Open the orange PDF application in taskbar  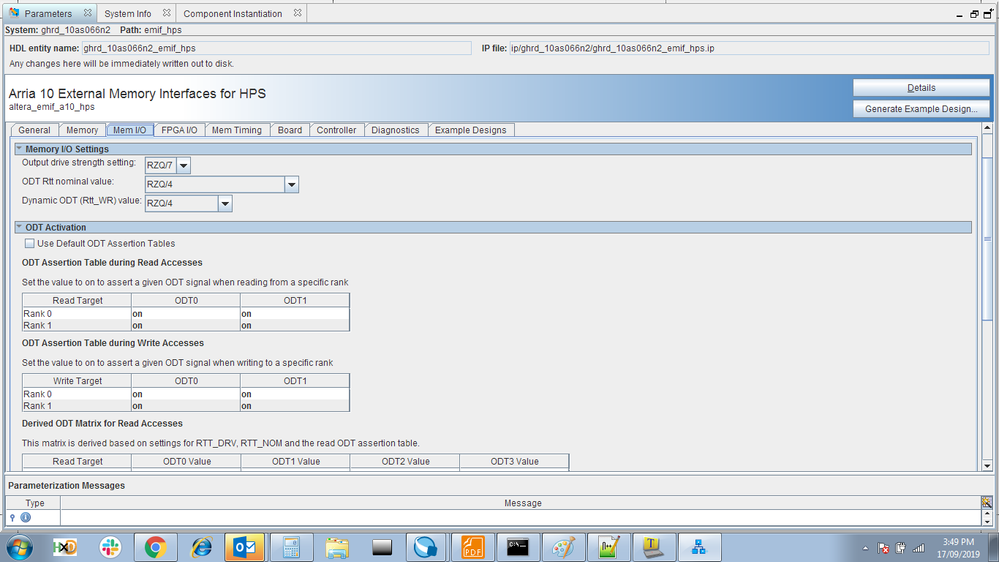(472, 547)
